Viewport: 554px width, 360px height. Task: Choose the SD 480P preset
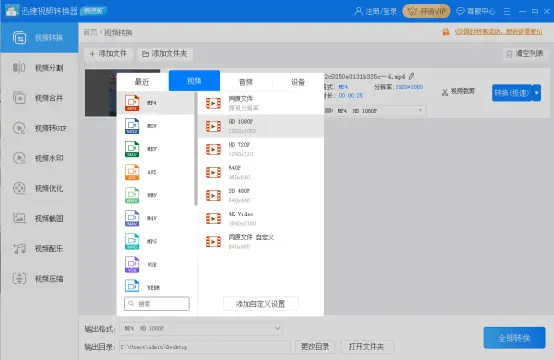click(261, 195)
